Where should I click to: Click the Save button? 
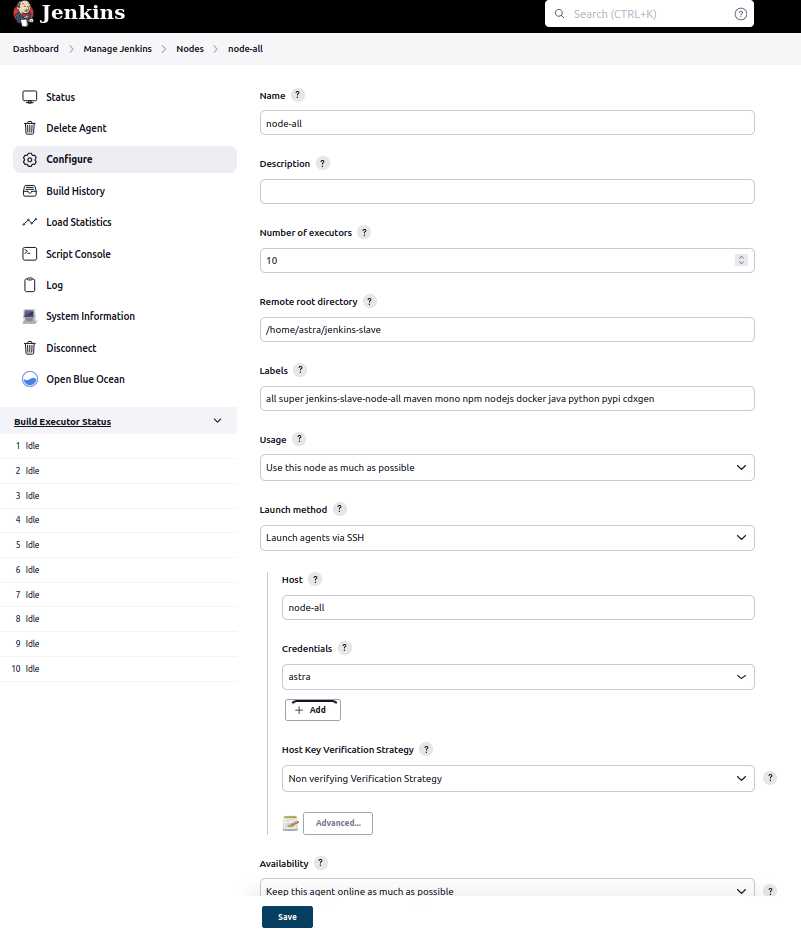point(287,917)
